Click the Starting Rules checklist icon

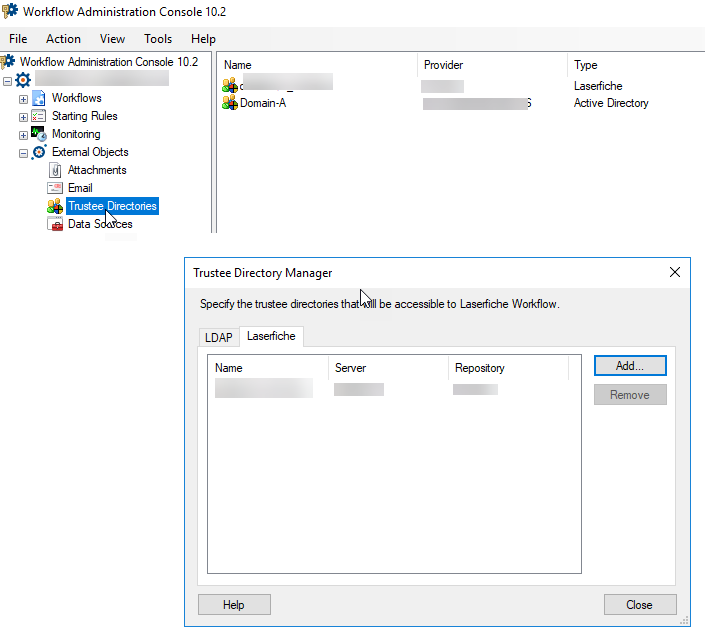pos(39,116)
